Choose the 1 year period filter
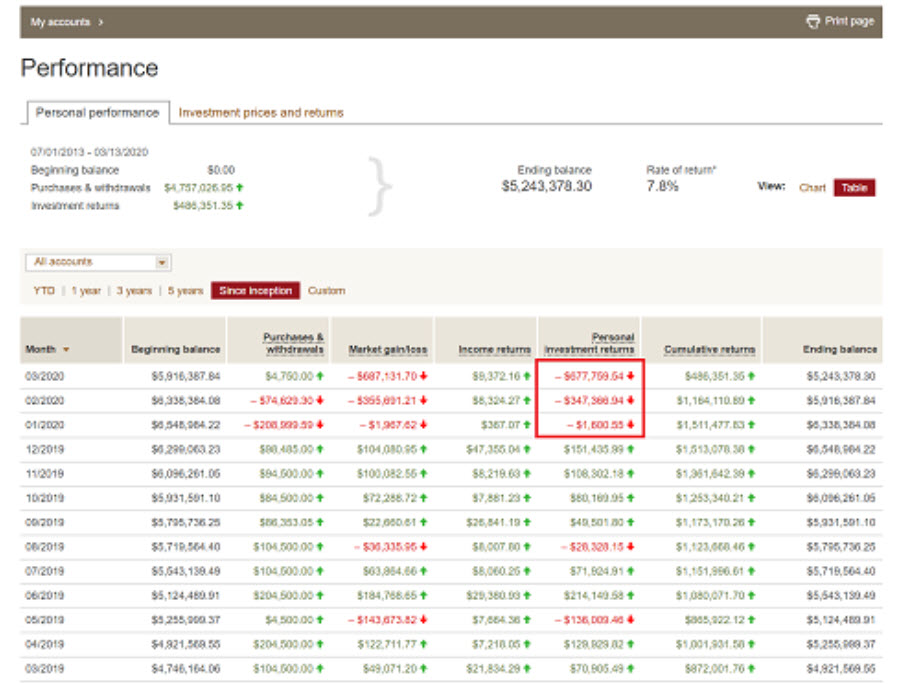 [87, 291]
